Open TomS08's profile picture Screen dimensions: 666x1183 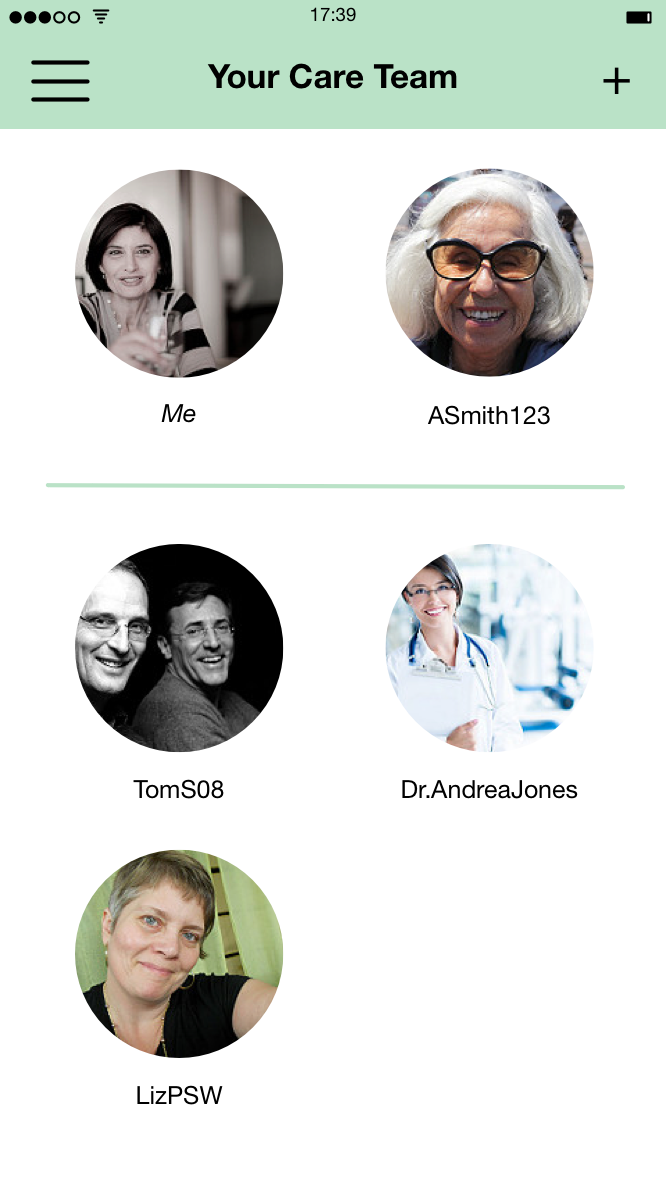[179, 647]
